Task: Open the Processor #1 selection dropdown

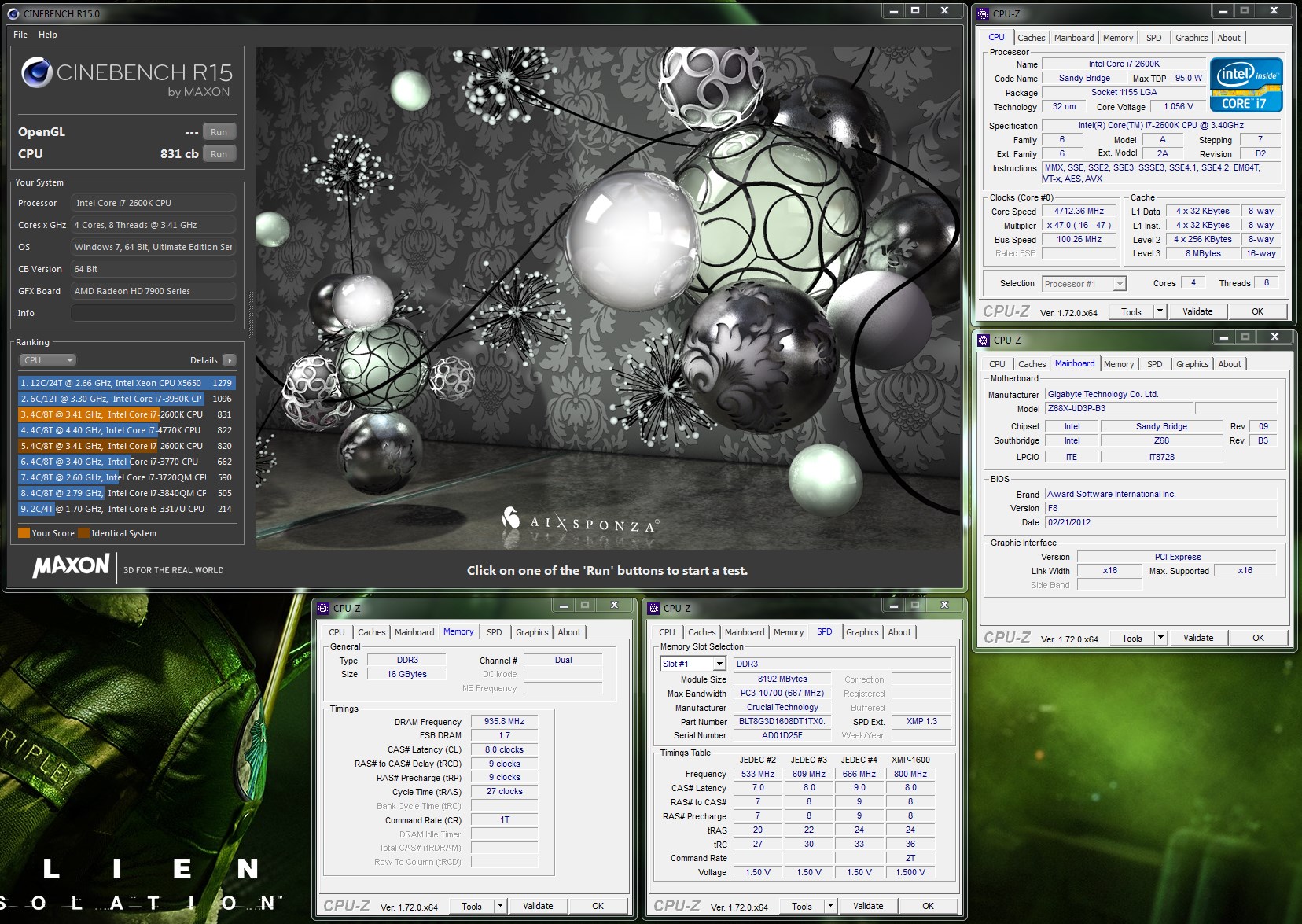Action: pos(1084,284)
